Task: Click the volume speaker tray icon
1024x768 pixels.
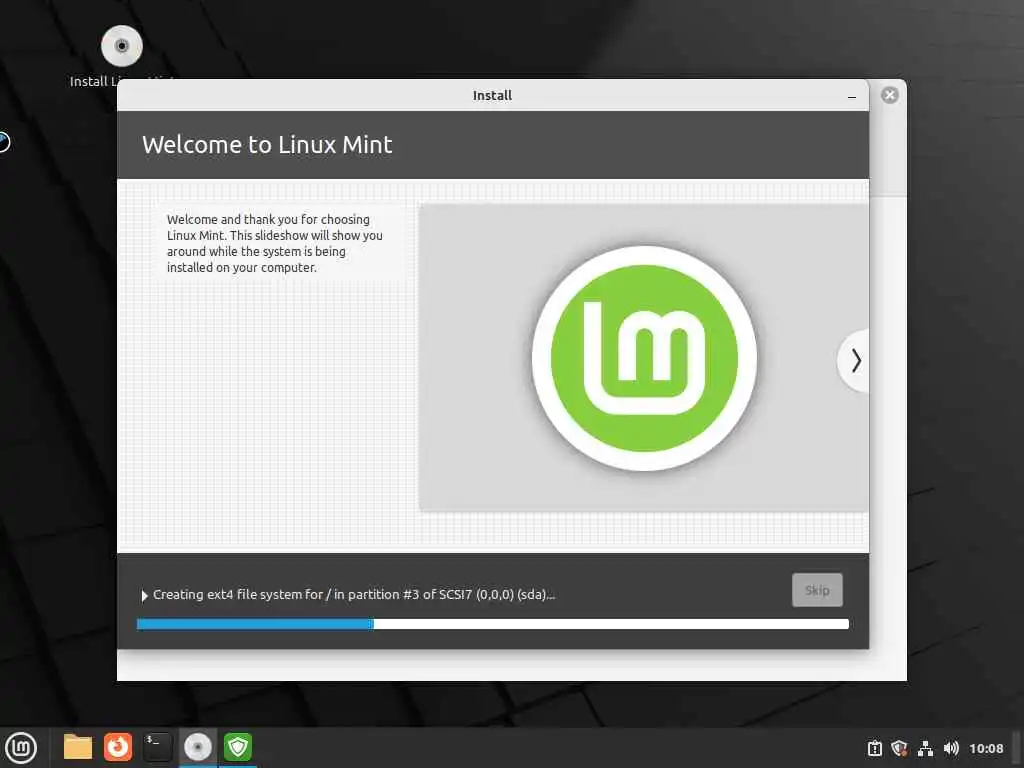Action: coord(951,748)
